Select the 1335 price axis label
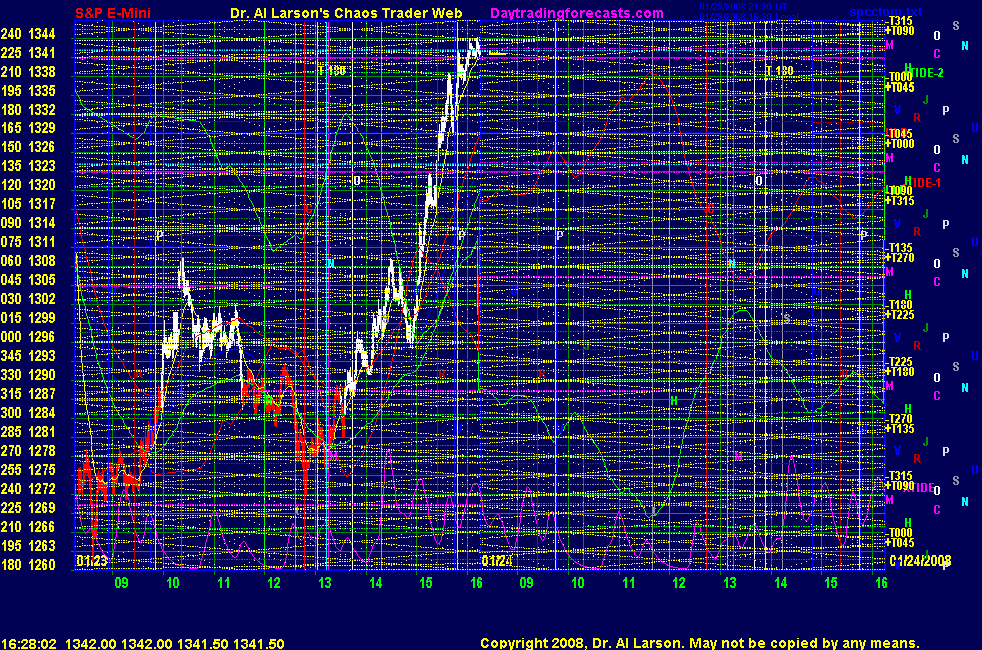This screenshot has height=650, width=982. pyautogui.click(x=41, y=91)
